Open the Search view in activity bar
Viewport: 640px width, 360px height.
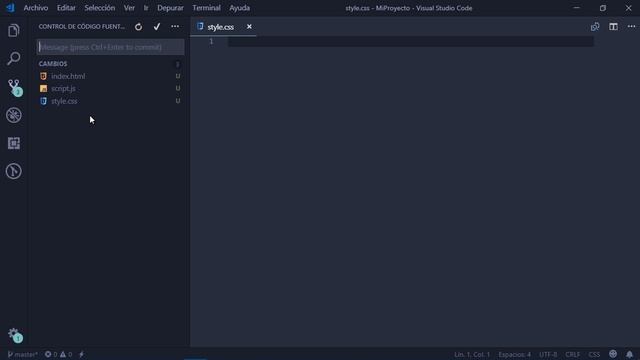click(x=13, y=58)
